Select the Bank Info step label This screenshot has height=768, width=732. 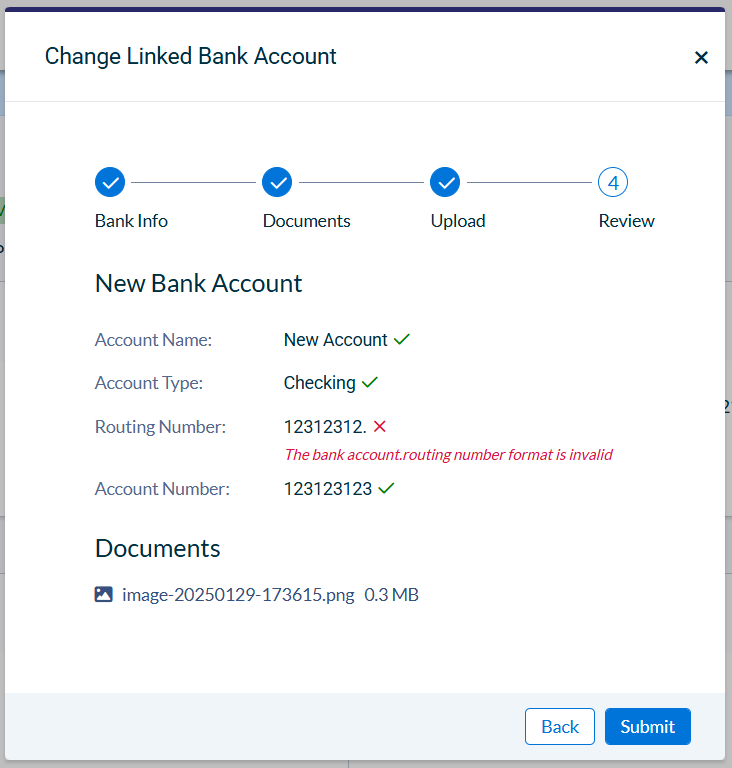coord(131,221)
